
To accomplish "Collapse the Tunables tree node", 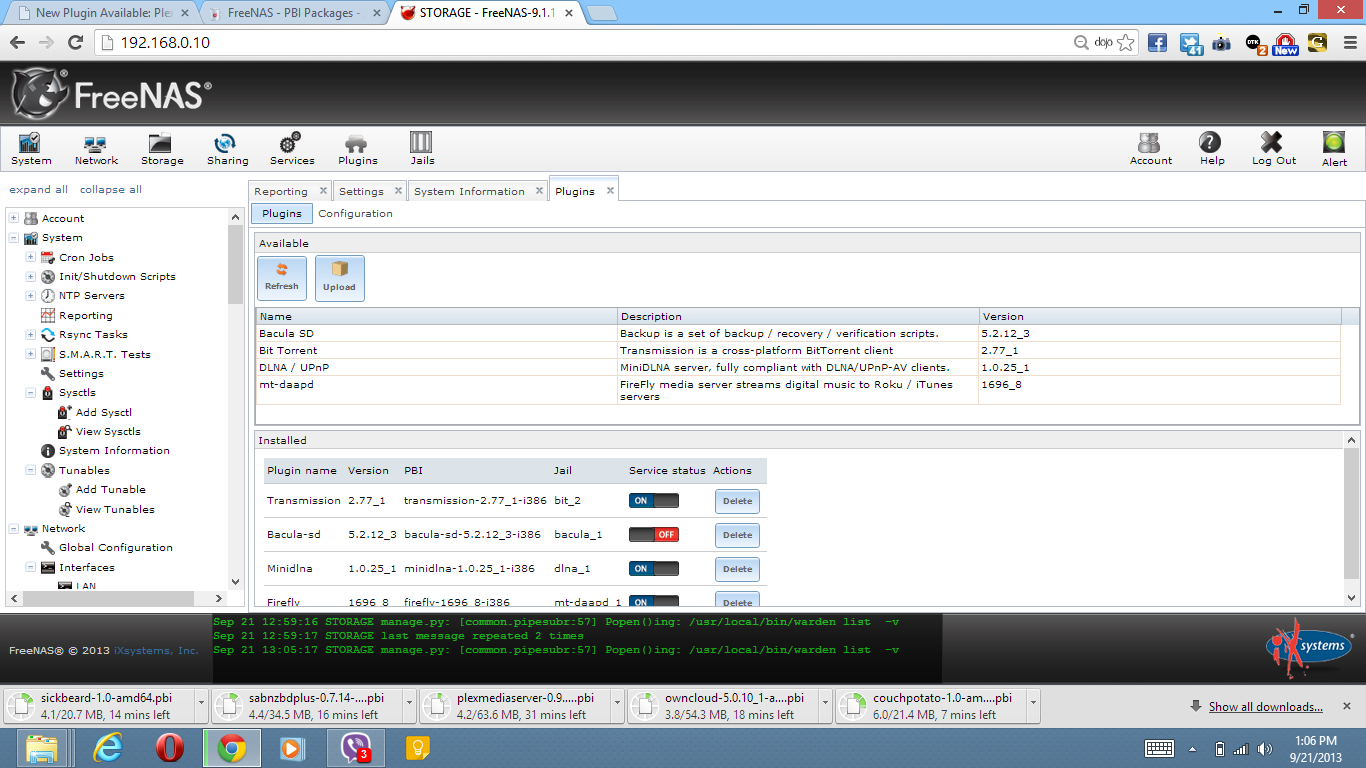I will 31,471.
